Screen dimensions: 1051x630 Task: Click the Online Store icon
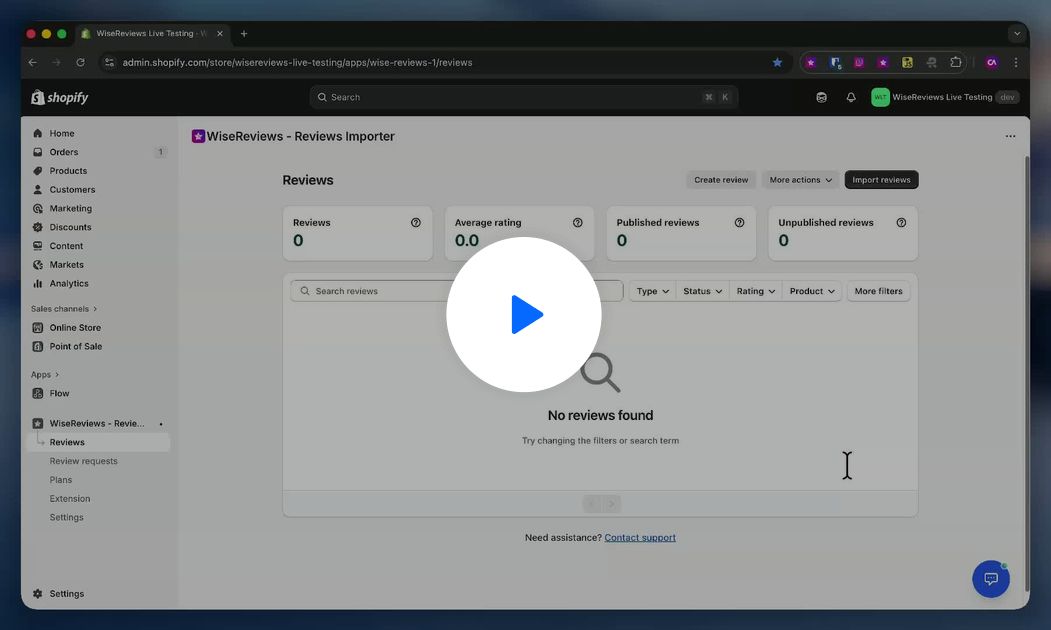click(38, 328)
